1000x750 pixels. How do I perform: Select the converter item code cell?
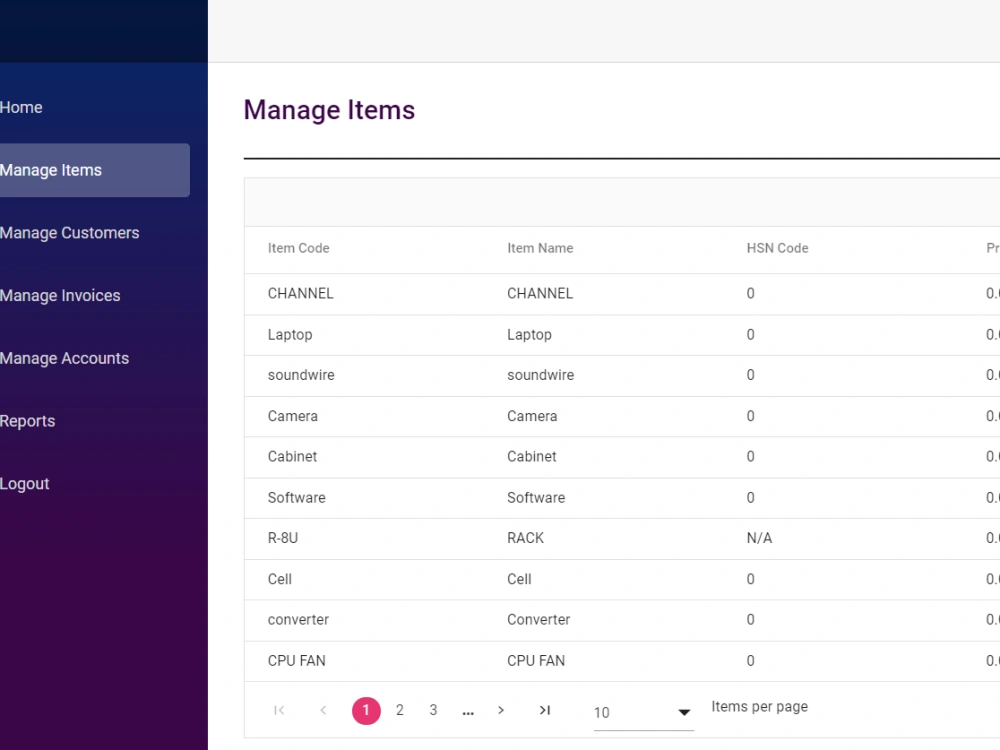tap(298, 620)
